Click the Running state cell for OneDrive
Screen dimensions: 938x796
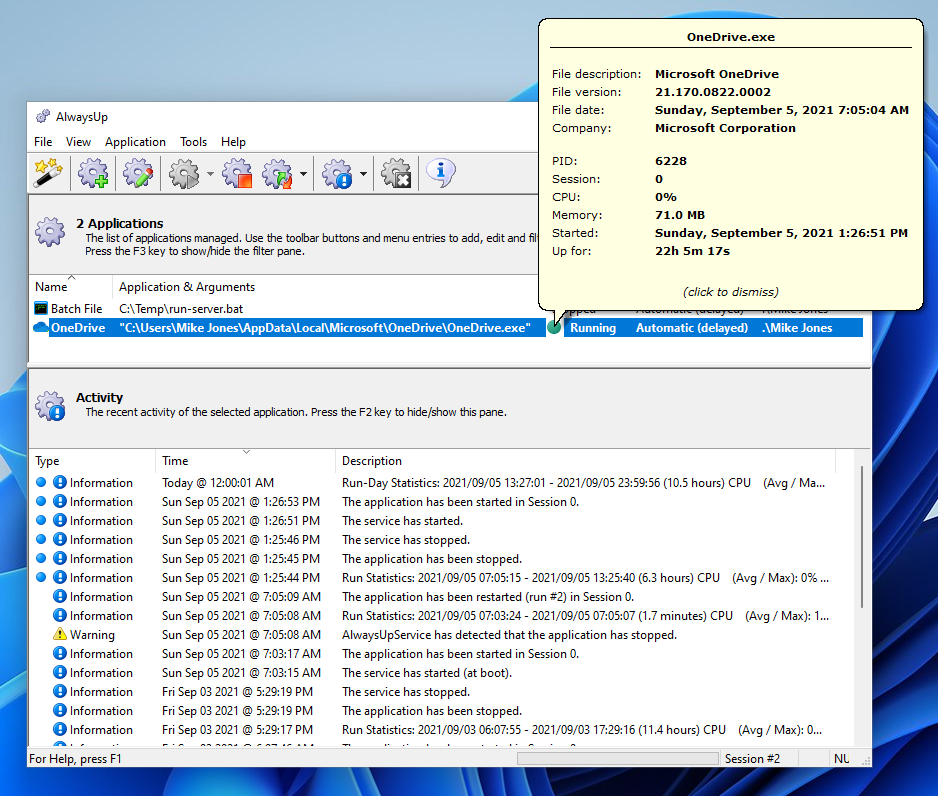tap(593, 328)
